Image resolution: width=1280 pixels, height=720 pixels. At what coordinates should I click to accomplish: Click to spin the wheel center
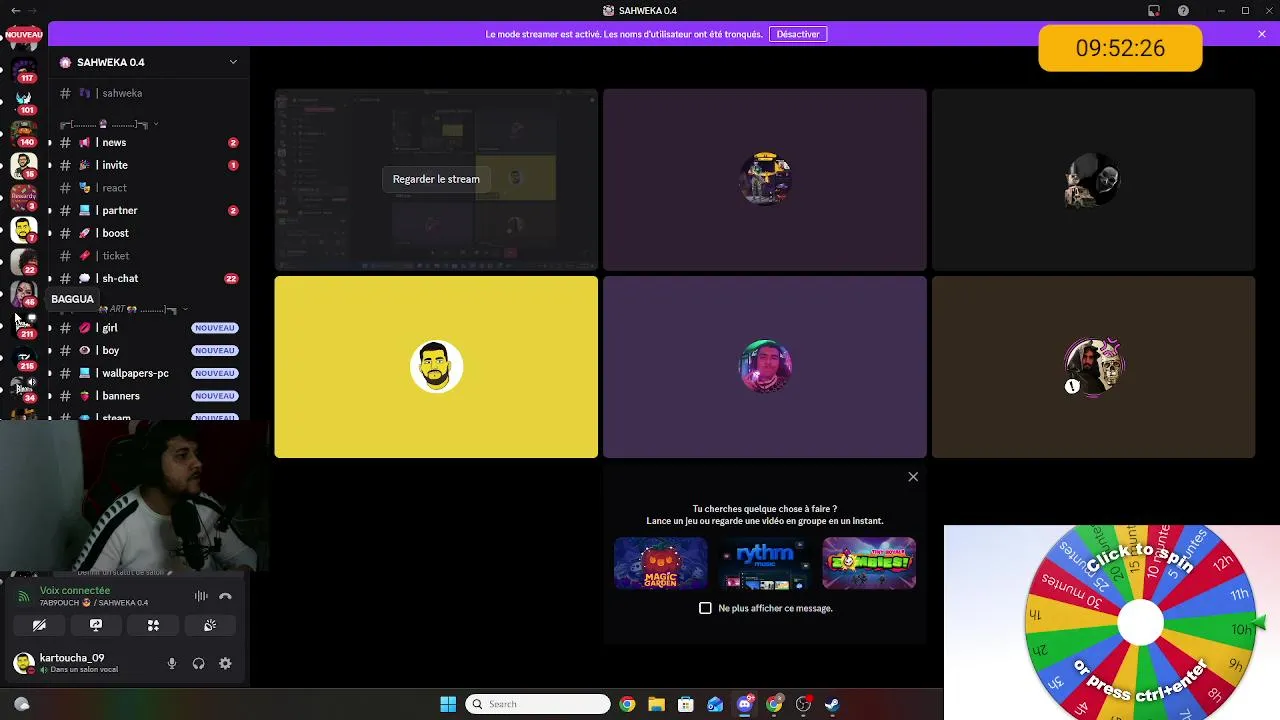tap(1140, 623)
